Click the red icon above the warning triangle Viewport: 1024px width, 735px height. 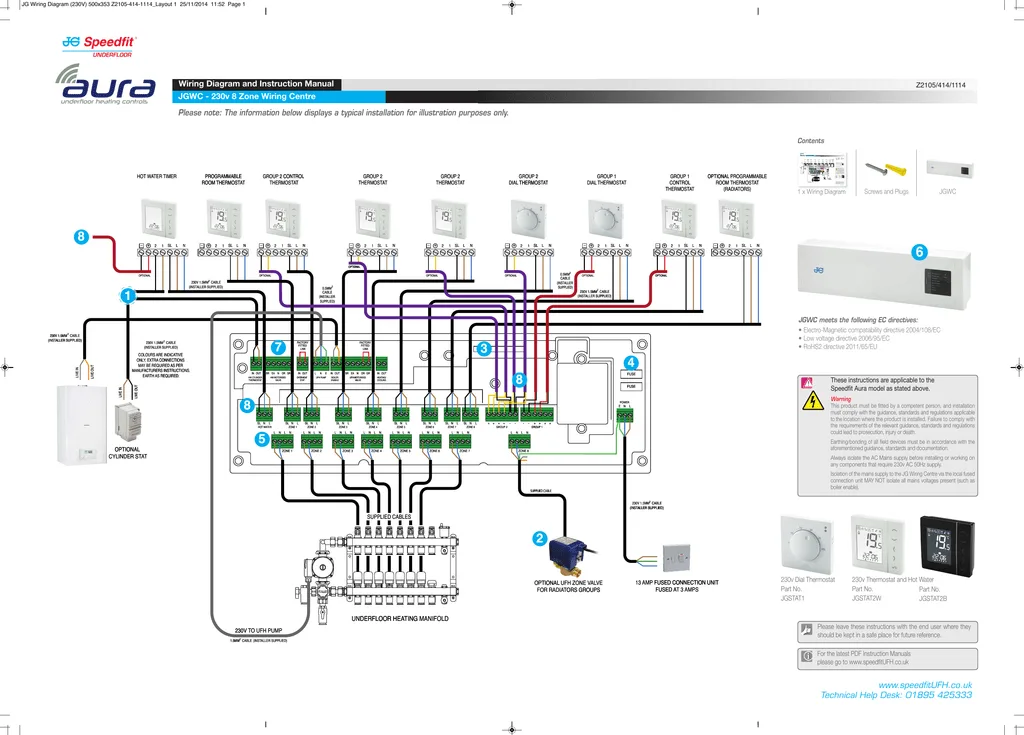click(807, 384)
